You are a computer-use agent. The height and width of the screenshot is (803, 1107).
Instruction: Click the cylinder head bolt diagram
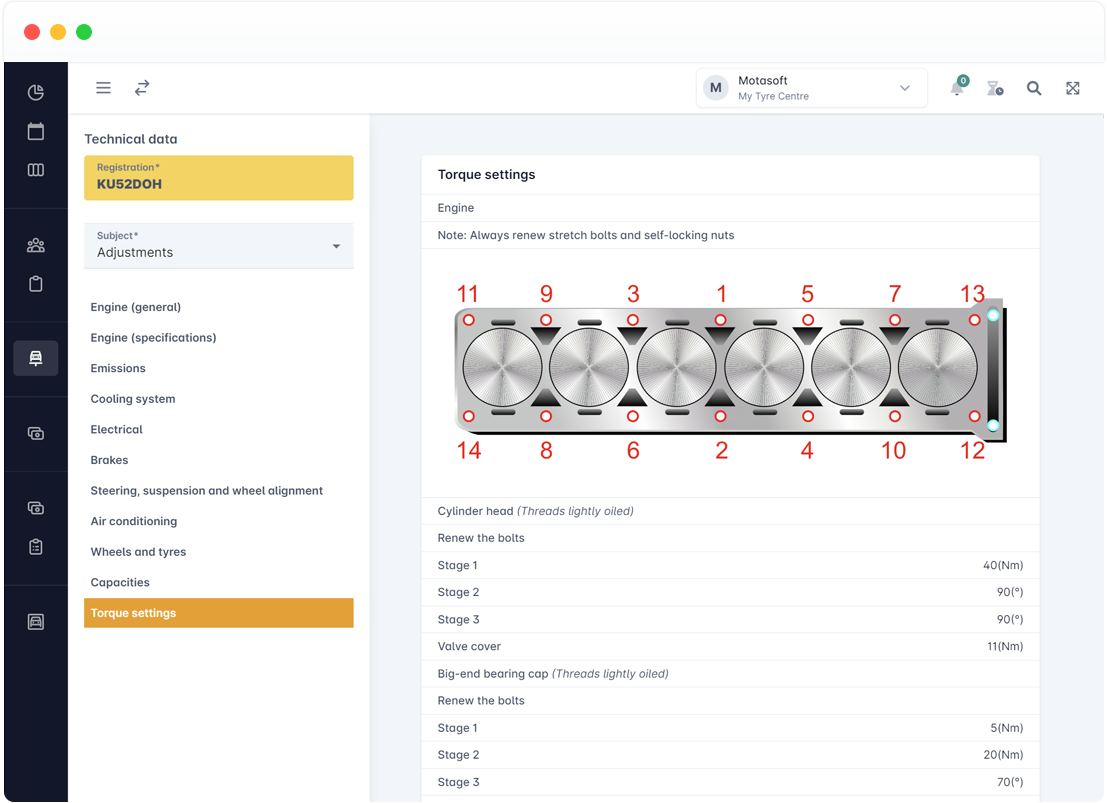tap(730, 371)
